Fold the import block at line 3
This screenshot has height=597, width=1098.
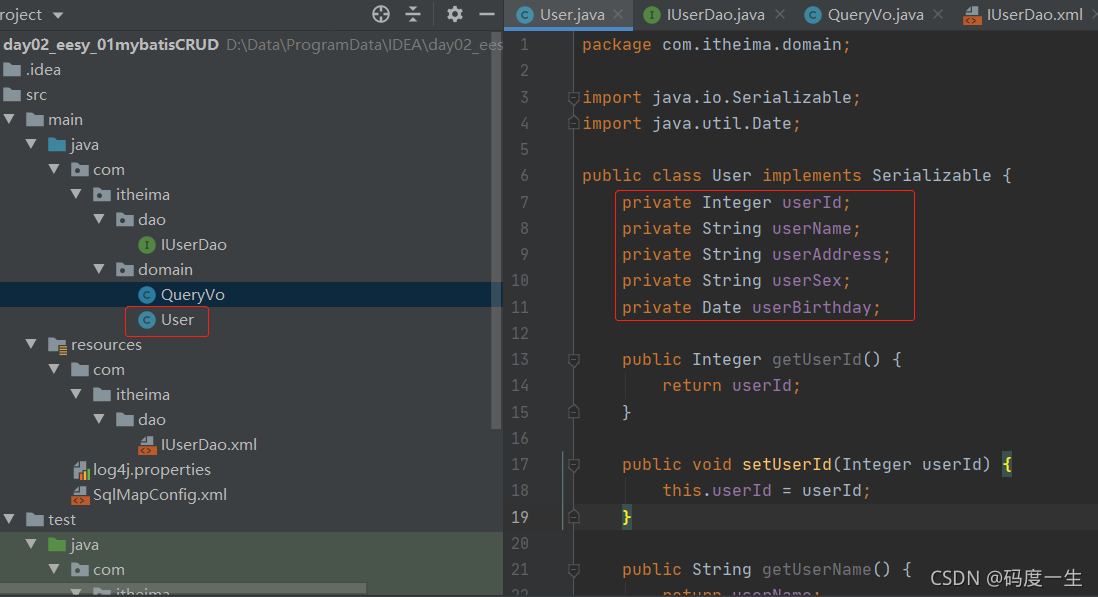(x=574, y=97)
